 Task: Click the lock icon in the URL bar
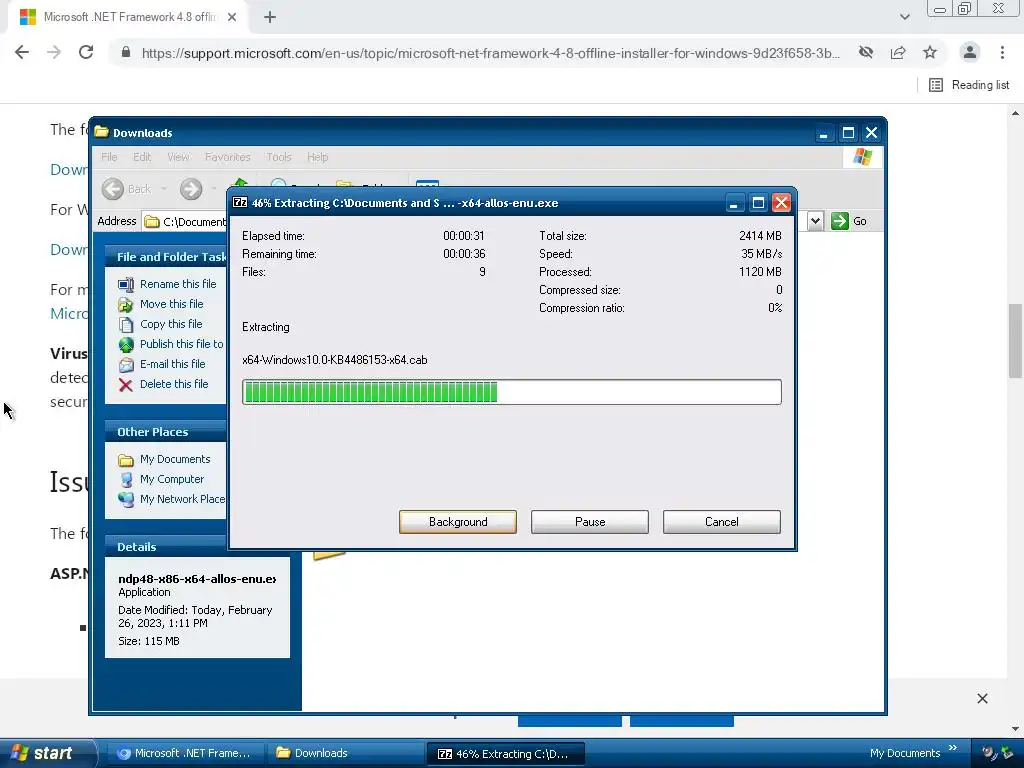[x=126, y=52]
